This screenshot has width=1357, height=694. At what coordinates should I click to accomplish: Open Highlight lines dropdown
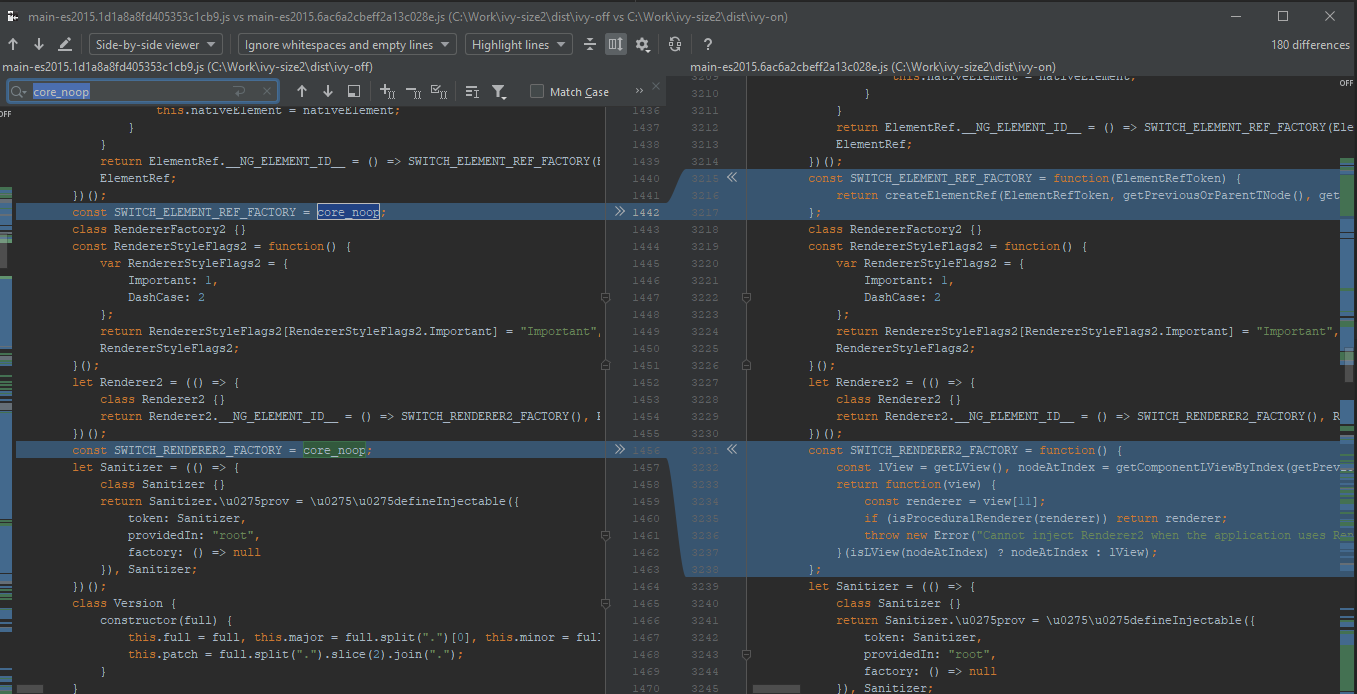518,44
